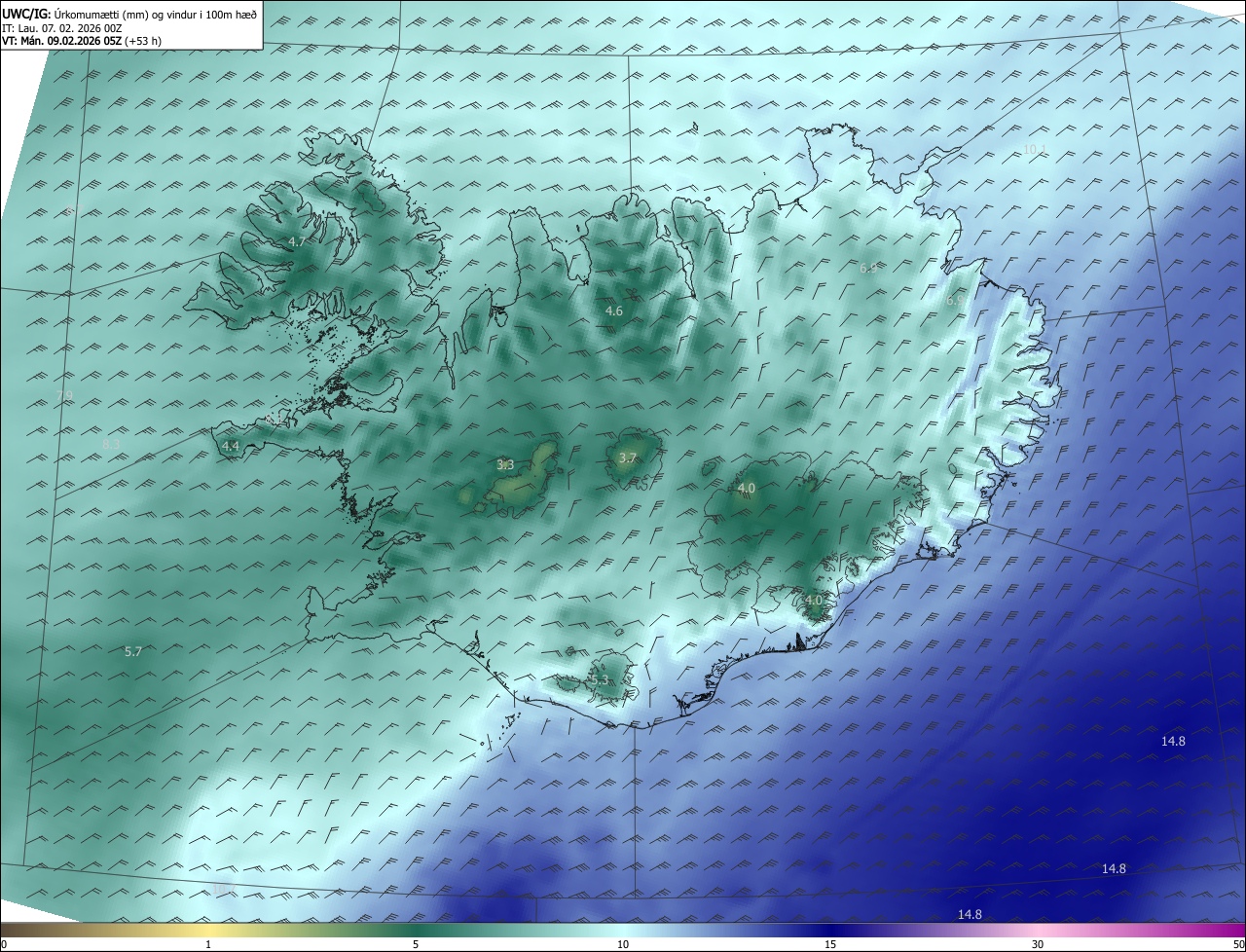This screenshot has height=952, width=1246.
Task: Click the 3.3 value on the yellow-green glacier area
Action: coord(505,465)
